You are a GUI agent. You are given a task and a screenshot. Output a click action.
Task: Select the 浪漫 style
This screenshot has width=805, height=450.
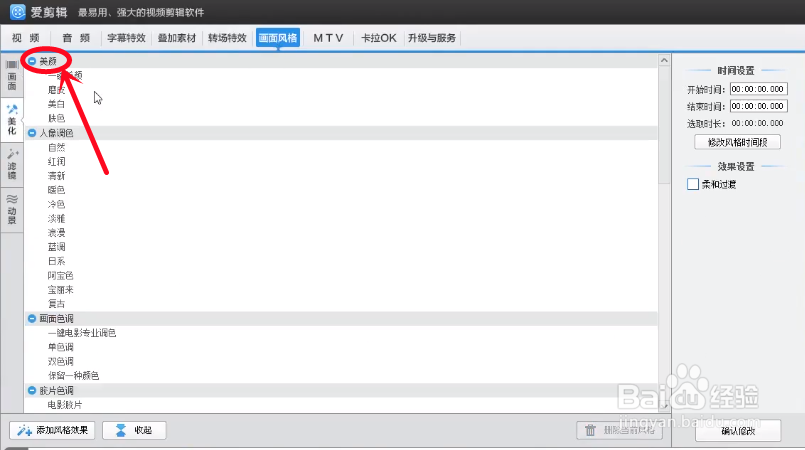[x=56, y=233]
